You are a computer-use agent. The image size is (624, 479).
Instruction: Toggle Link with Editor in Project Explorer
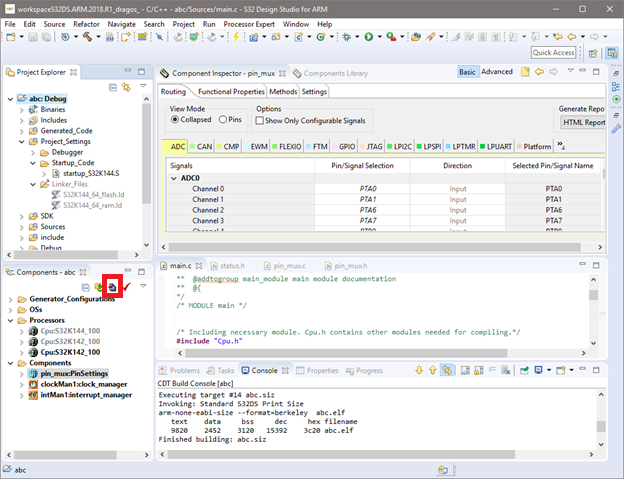pos(126,87)
